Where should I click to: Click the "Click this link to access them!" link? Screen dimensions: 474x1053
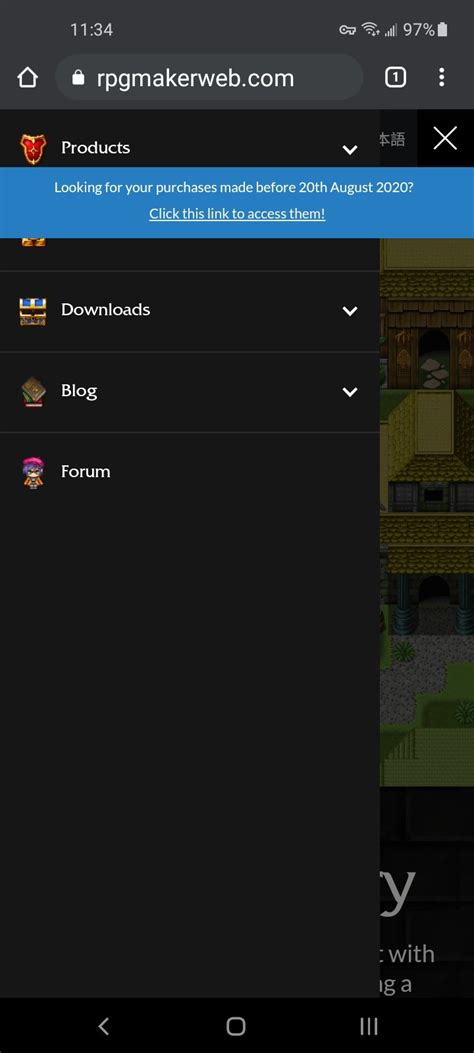point(237,214)
